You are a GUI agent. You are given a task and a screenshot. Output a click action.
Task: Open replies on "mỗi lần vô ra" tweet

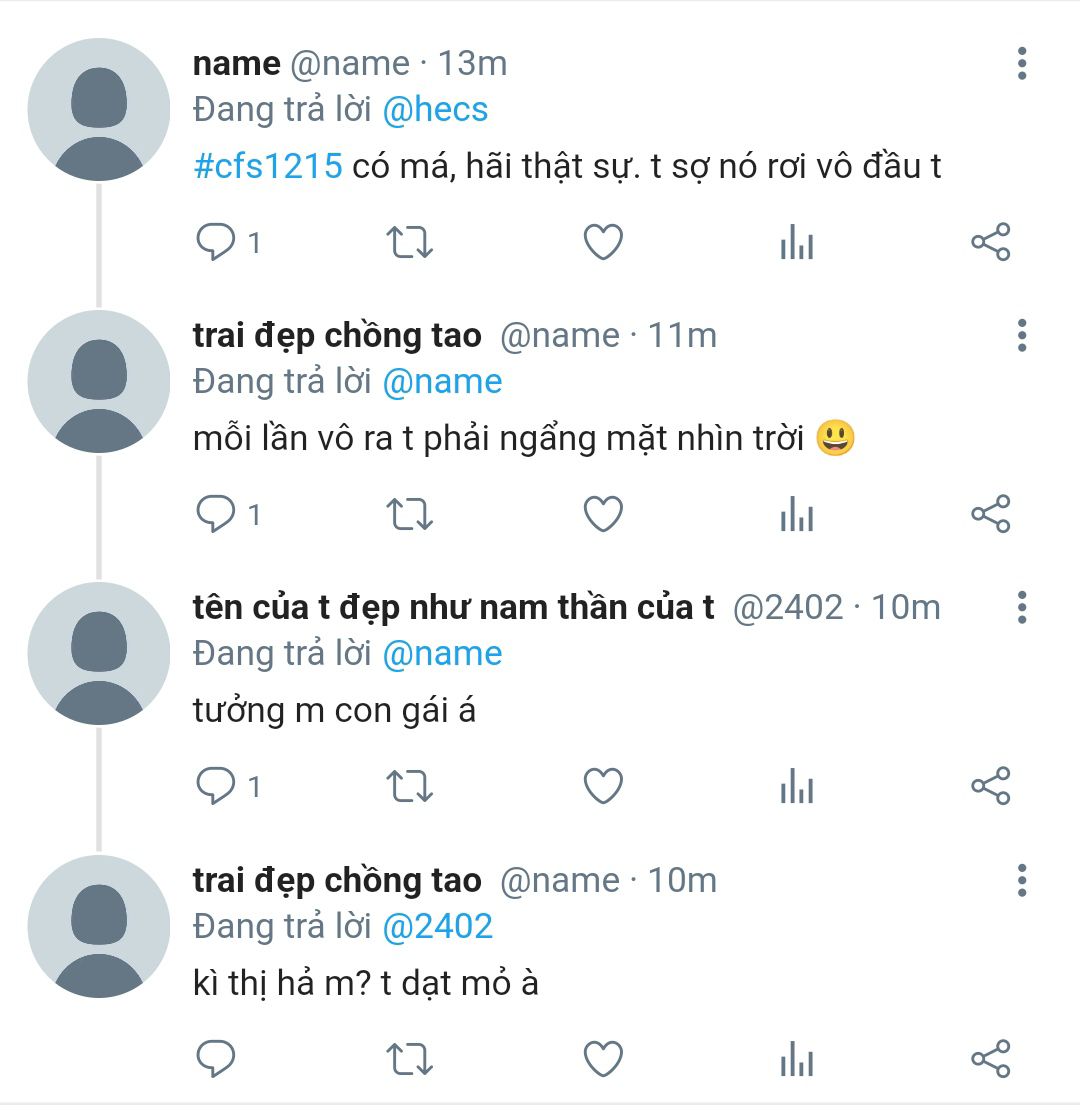(x=215, y=515)
